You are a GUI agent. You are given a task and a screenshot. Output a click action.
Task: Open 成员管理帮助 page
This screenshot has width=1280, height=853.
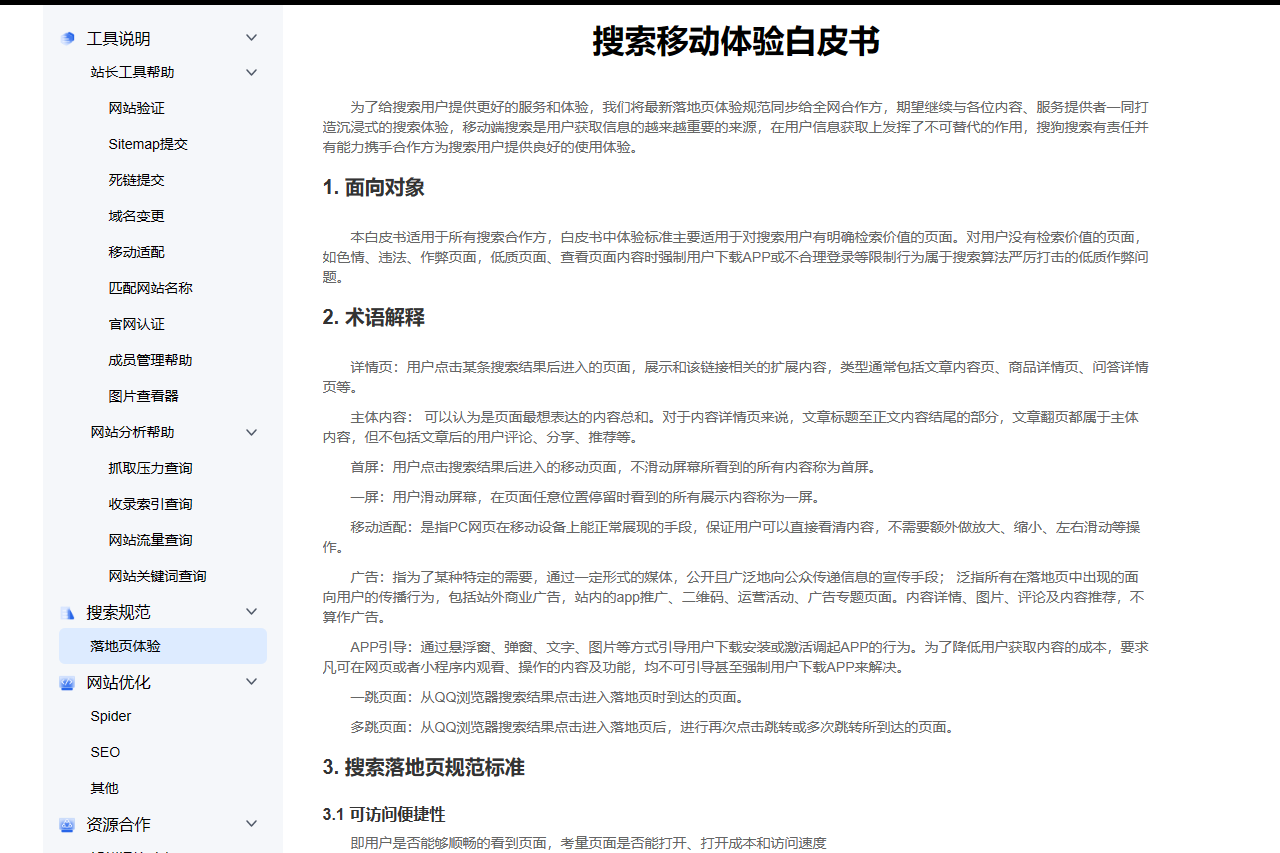click(151, 360)
